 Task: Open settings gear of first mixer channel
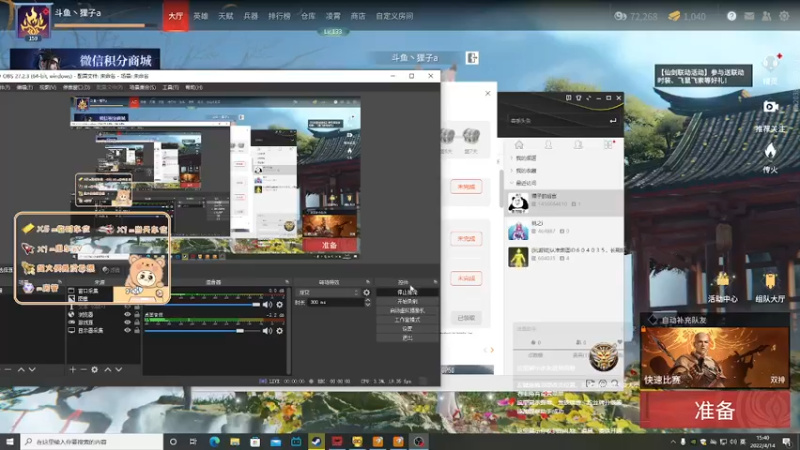click(x=280, y=305)
